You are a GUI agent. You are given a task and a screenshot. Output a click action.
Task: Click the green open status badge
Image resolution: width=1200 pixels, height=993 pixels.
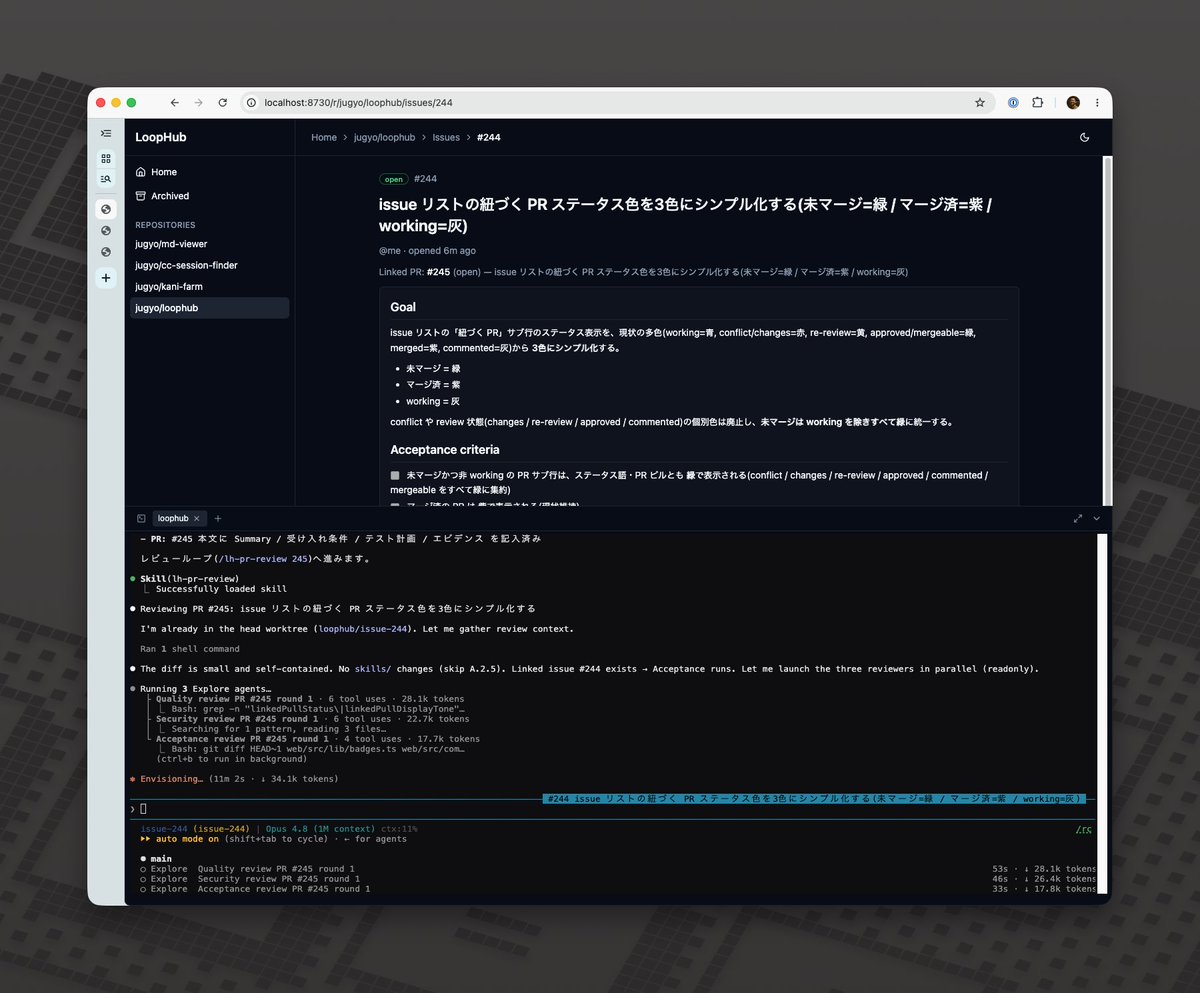pos(394,180)
